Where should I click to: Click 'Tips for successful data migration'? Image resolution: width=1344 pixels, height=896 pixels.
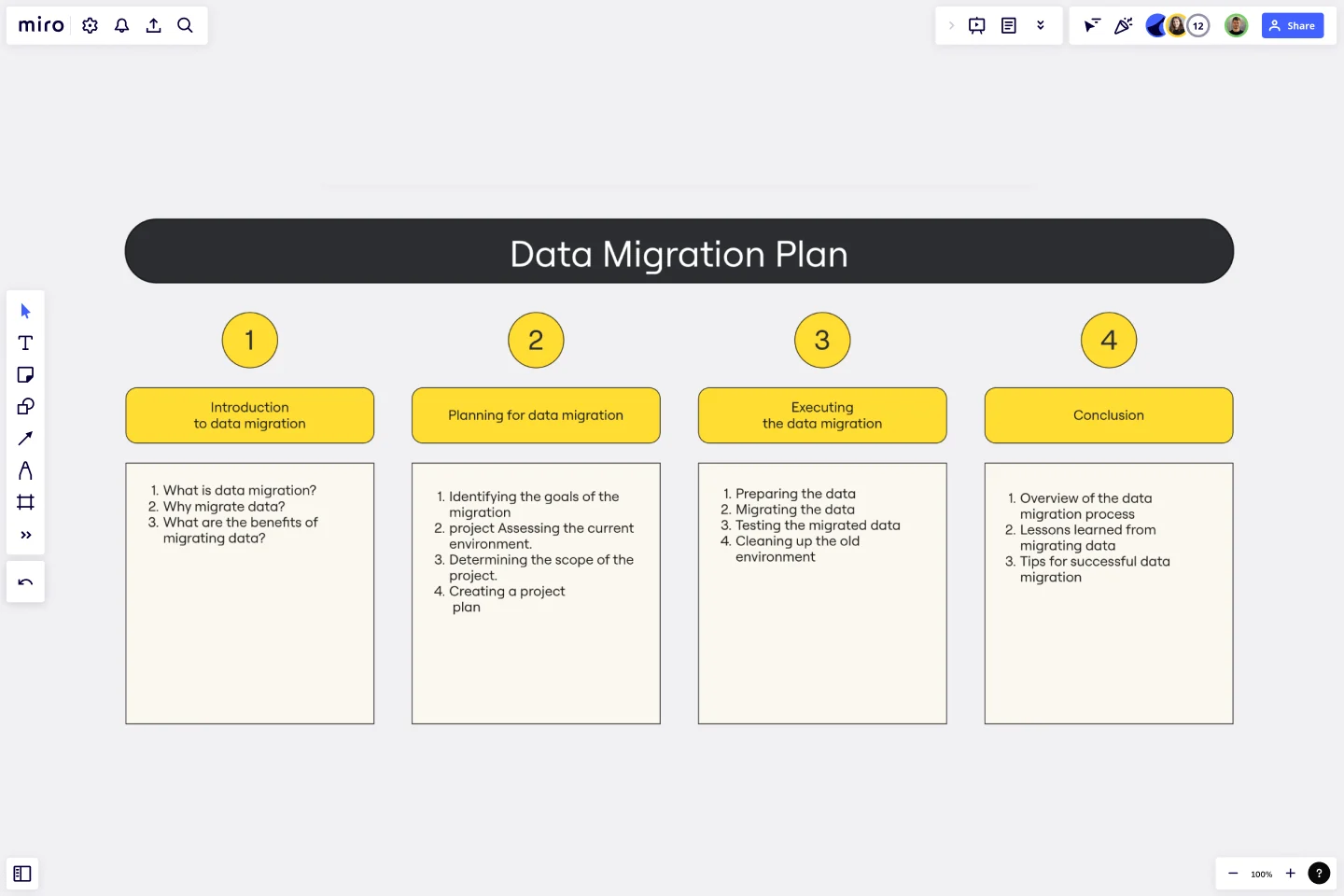[x=1095, y=569]
